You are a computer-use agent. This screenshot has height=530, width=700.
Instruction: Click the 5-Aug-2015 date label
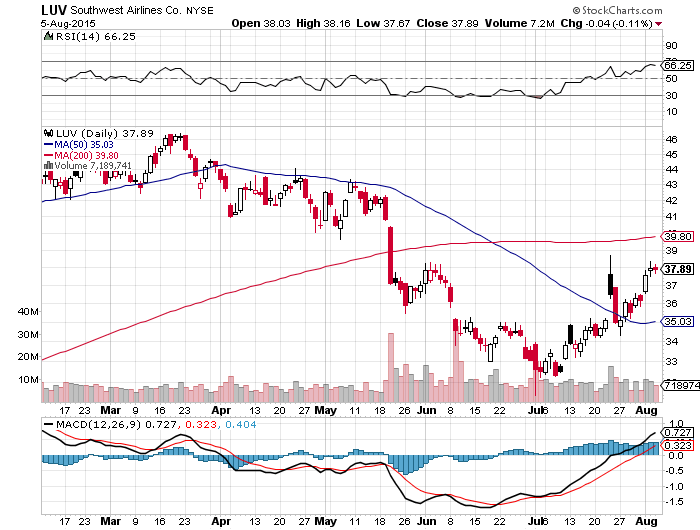[68, 23]
